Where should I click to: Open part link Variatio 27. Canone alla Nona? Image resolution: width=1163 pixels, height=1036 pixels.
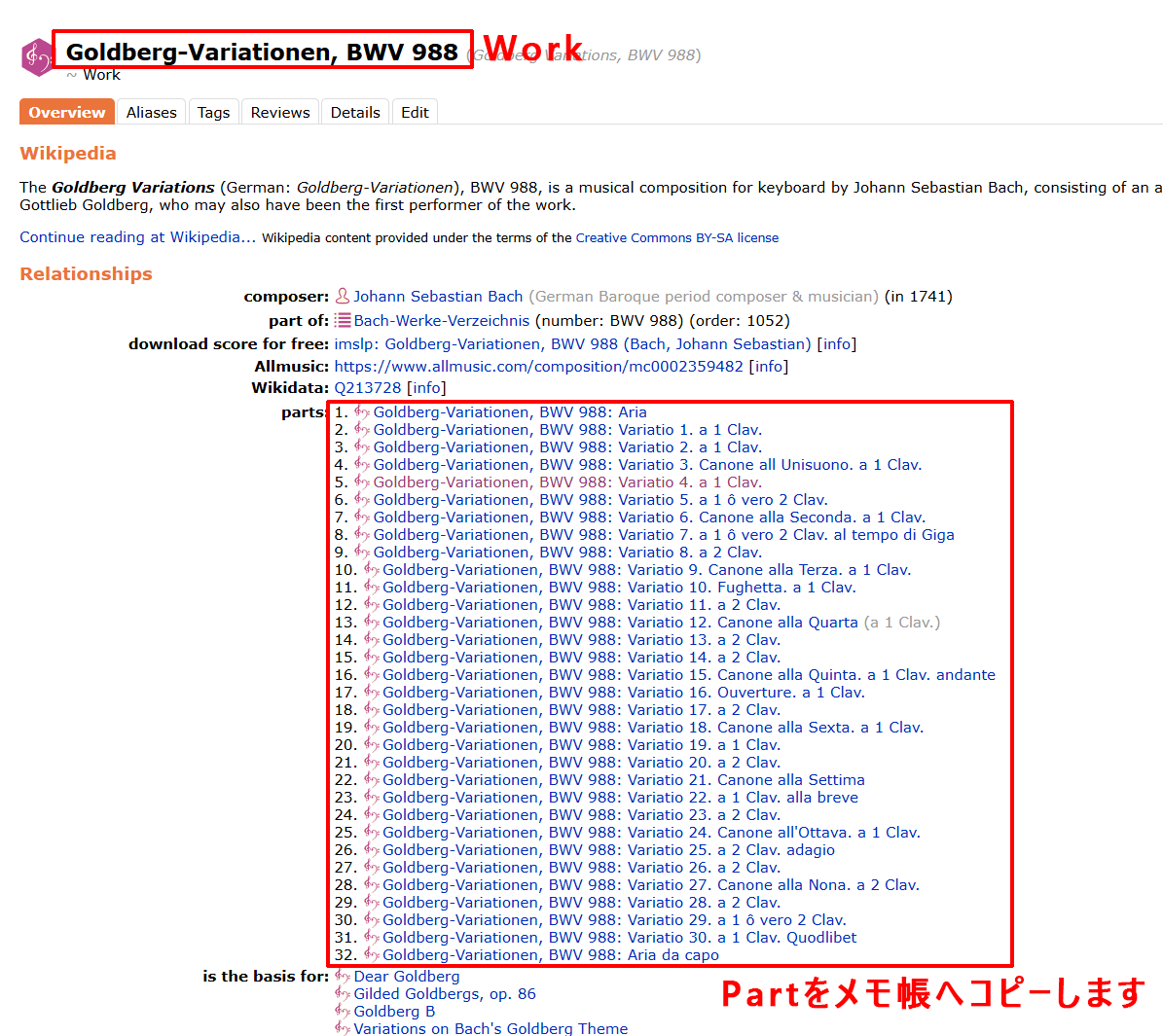(651, 884)
